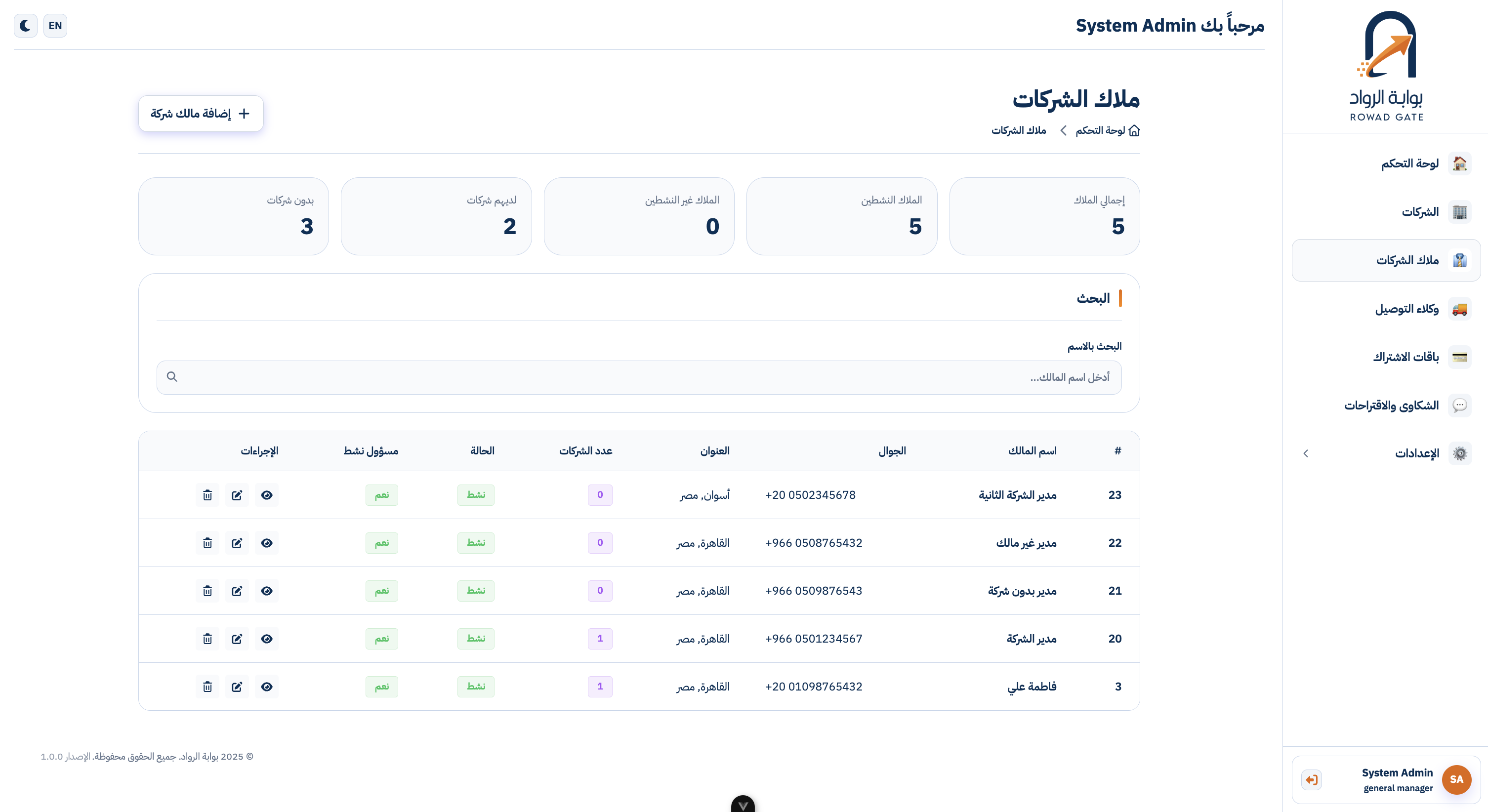The image size is (1488, 812).
Task: Click the purple company count badge for فاطمة علي
Action: click(600, 687)
